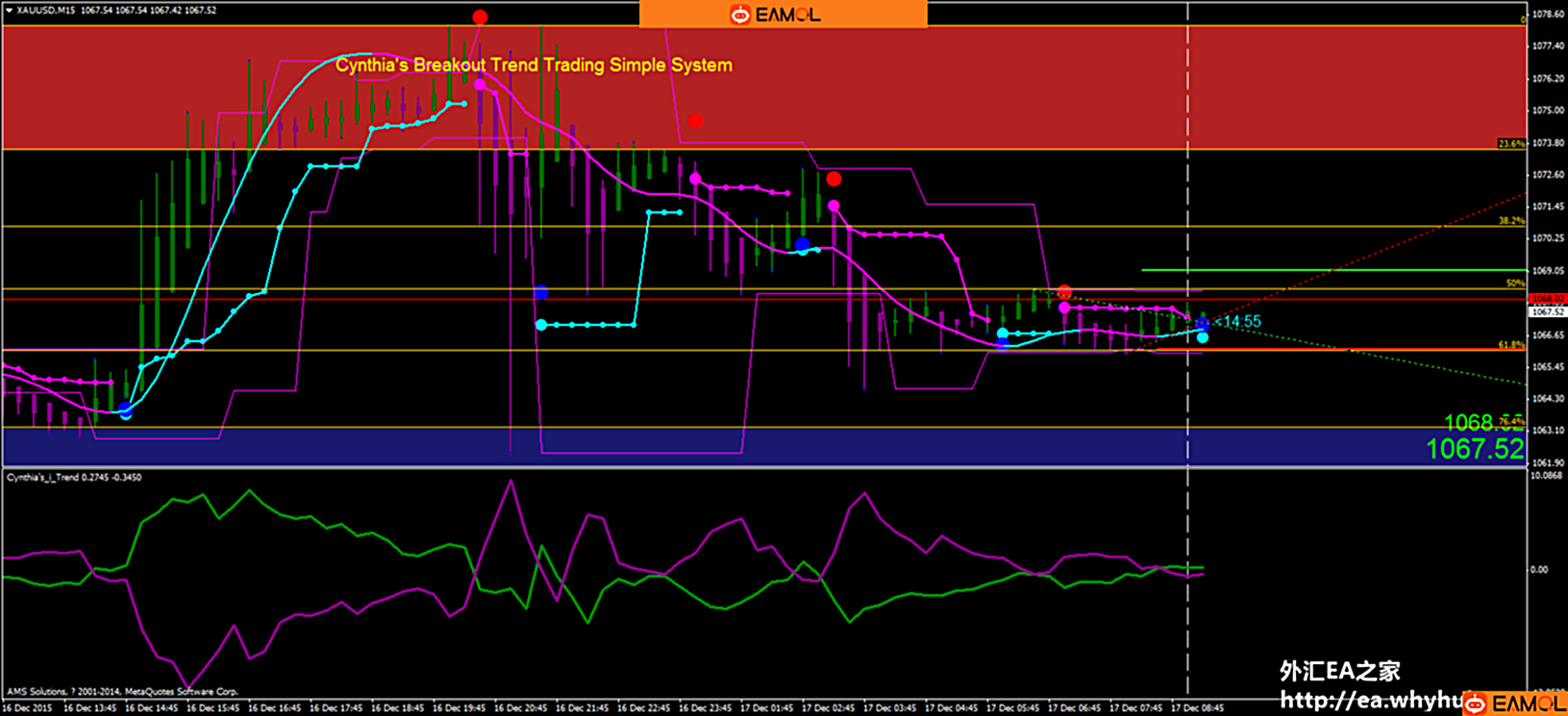Select the 16 Dec 20:45 time axis label

click(x=521, y=708)
